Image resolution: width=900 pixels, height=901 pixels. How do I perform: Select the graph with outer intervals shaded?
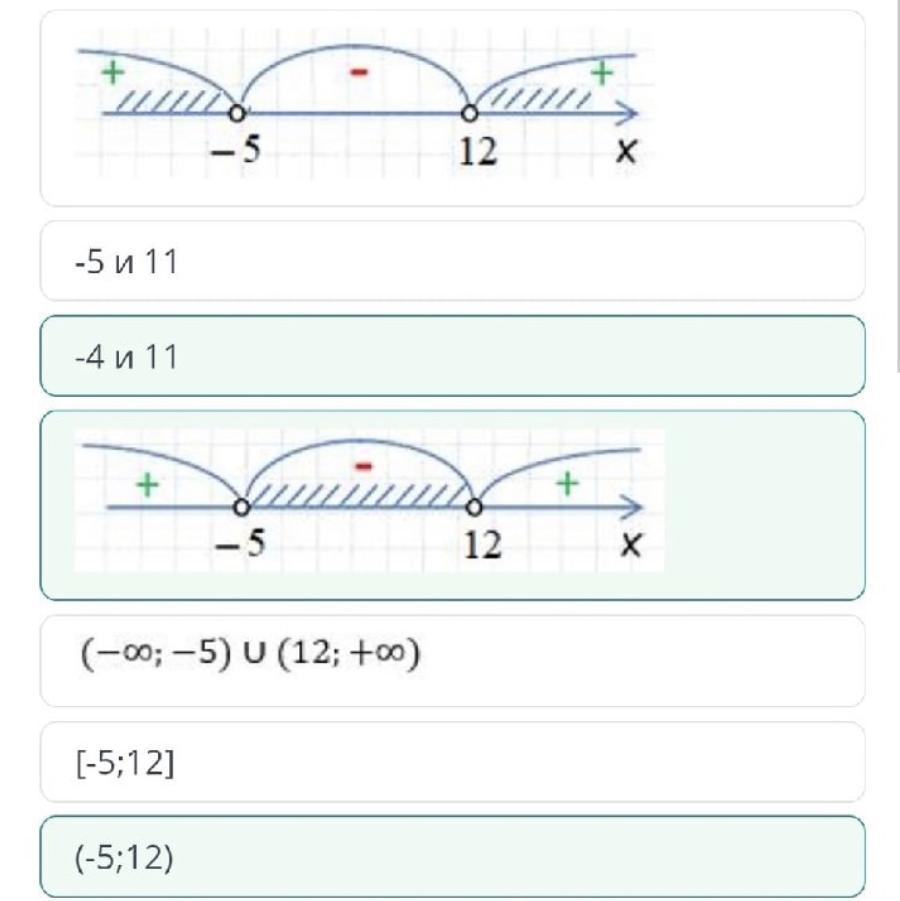452,108
